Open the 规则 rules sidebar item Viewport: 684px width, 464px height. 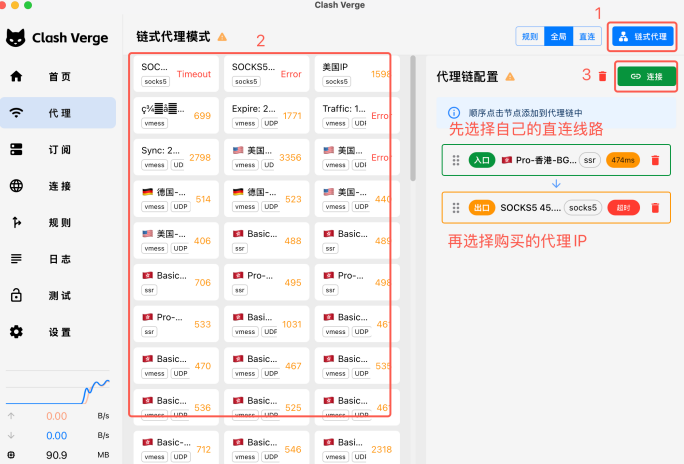(58, 222)
